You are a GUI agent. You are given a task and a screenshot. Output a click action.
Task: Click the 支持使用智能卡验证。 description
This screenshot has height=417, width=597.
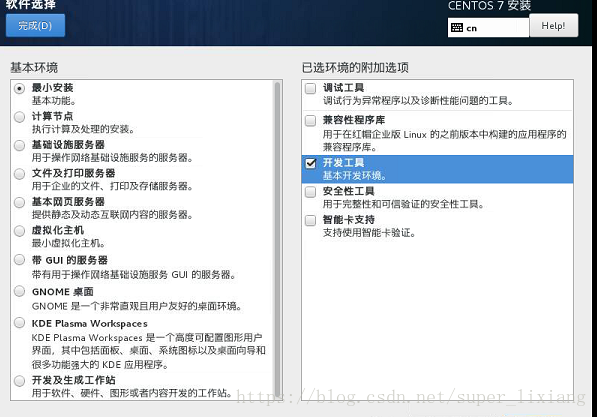pyautogui.click(x=369, y=233)
